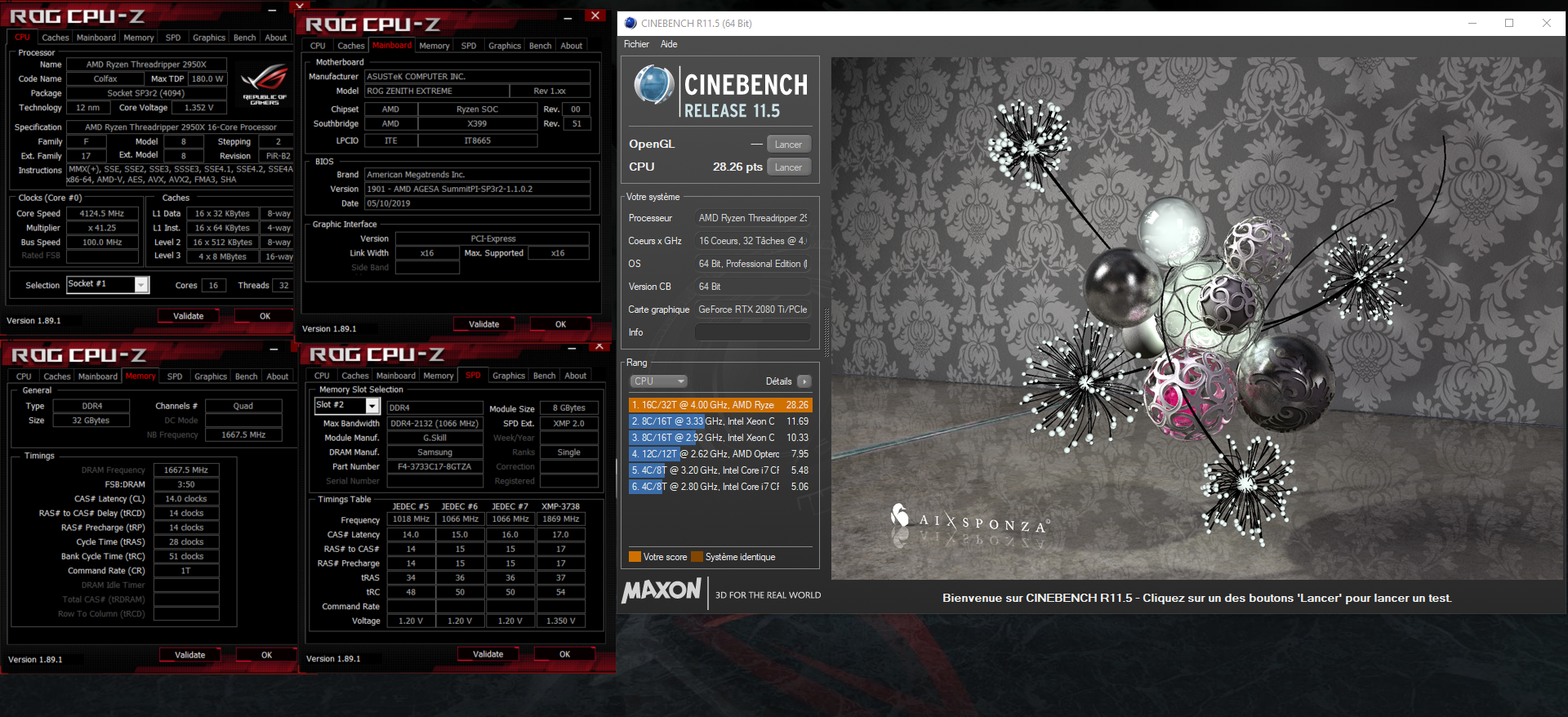Select Graphics tab in the Mainboard window

[x=505, y=46]
